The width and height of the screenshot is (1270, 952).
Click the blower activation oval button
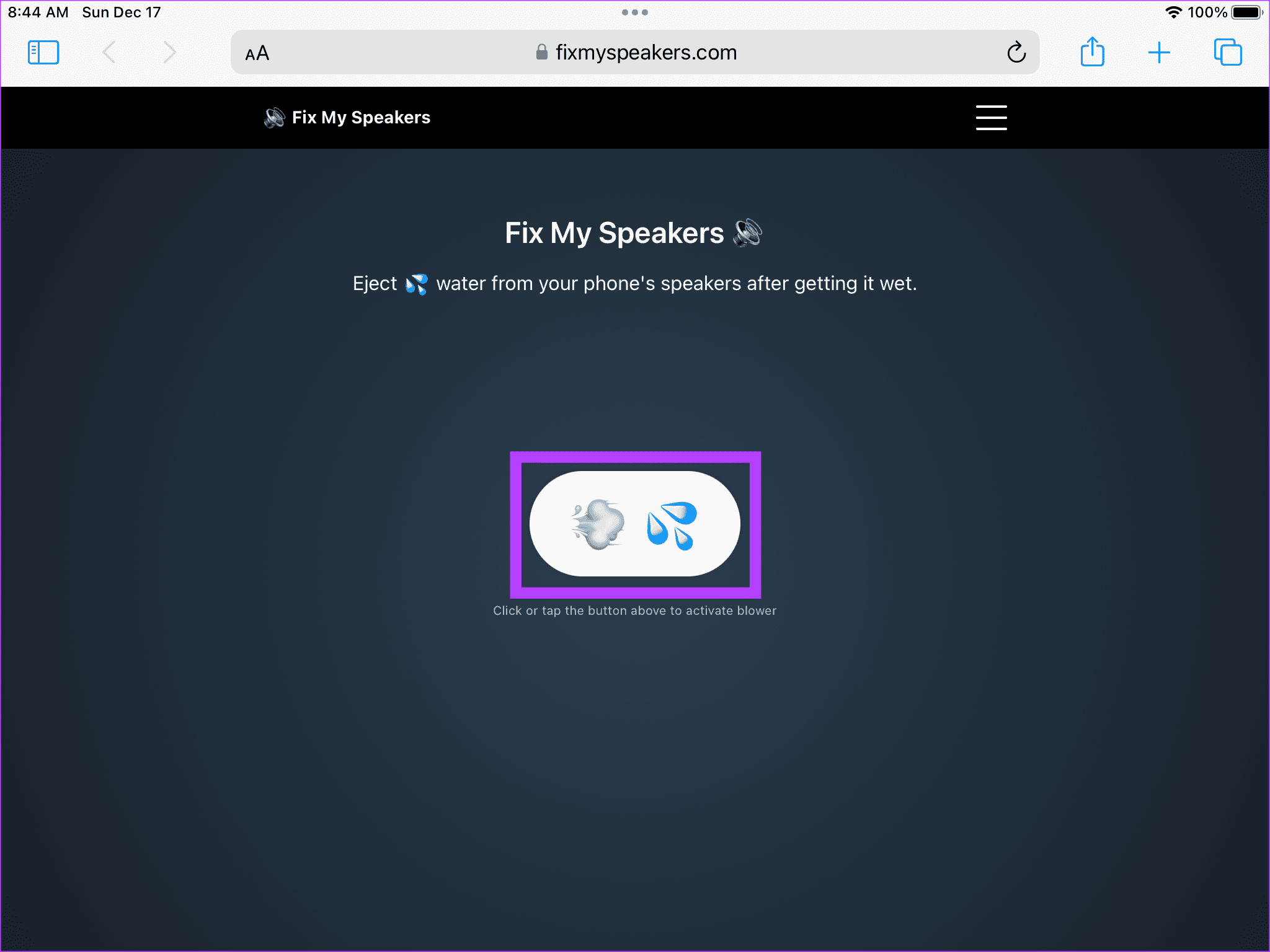[634, 523]
